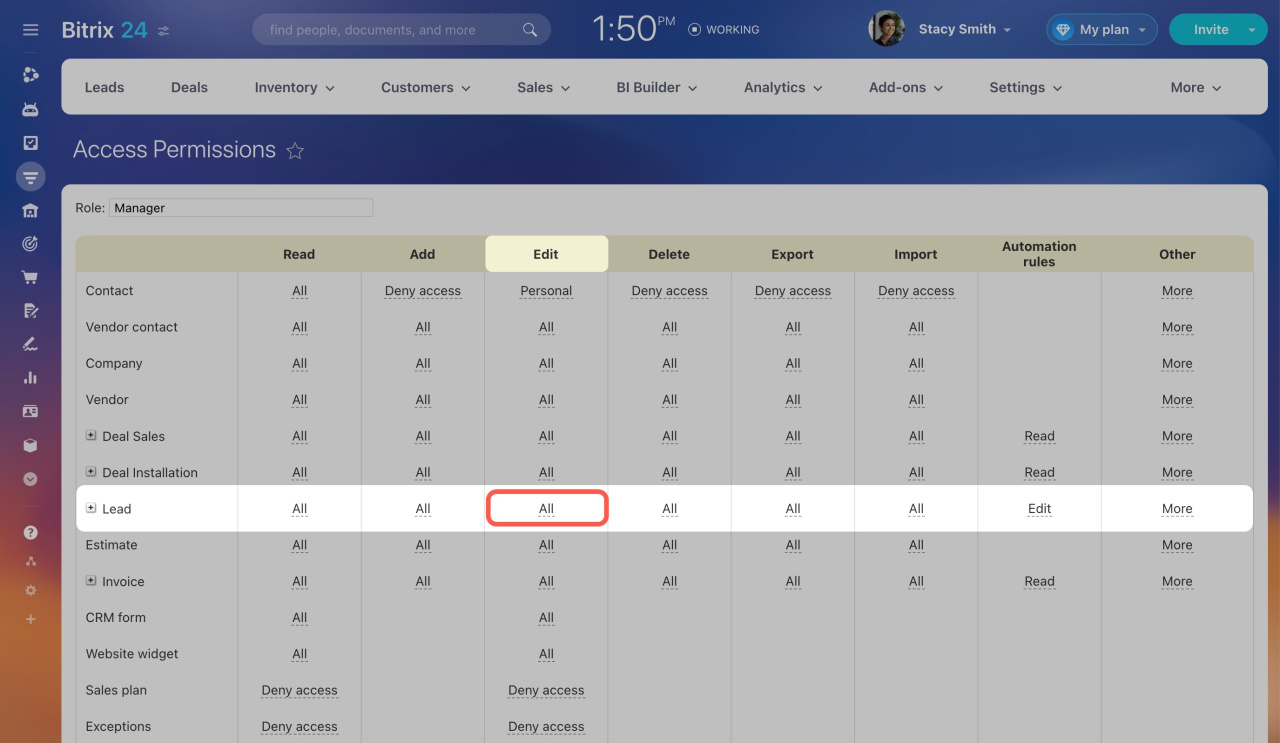Click the Role name input field

click(240, 208)
